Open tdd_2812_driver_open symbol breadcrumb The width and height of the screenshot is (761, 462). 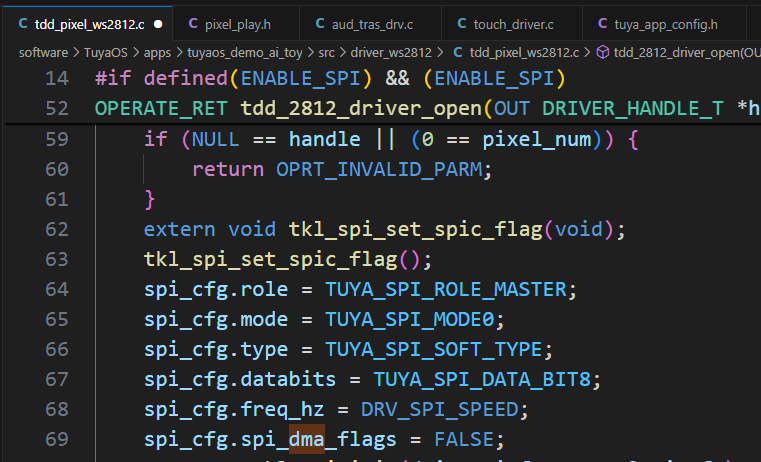(x=686, y=52)
